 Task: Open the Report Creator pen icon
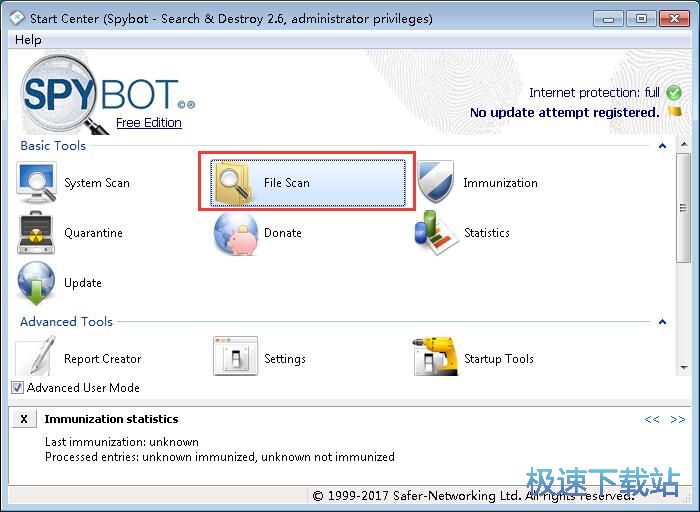click(x=37, y=356)
